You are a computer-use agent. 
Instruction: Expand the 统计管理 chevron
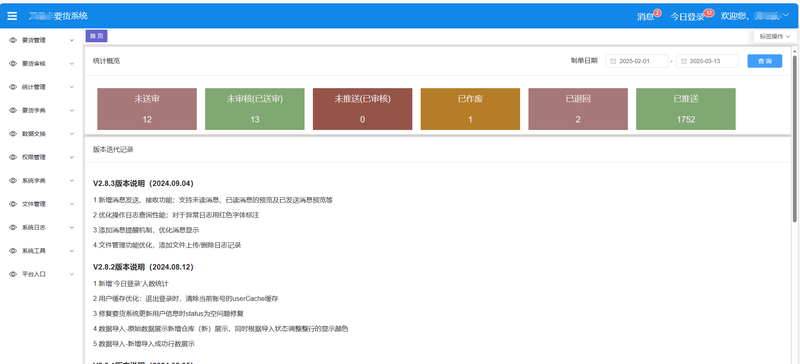pyautogui.click(x=71, y=87)
